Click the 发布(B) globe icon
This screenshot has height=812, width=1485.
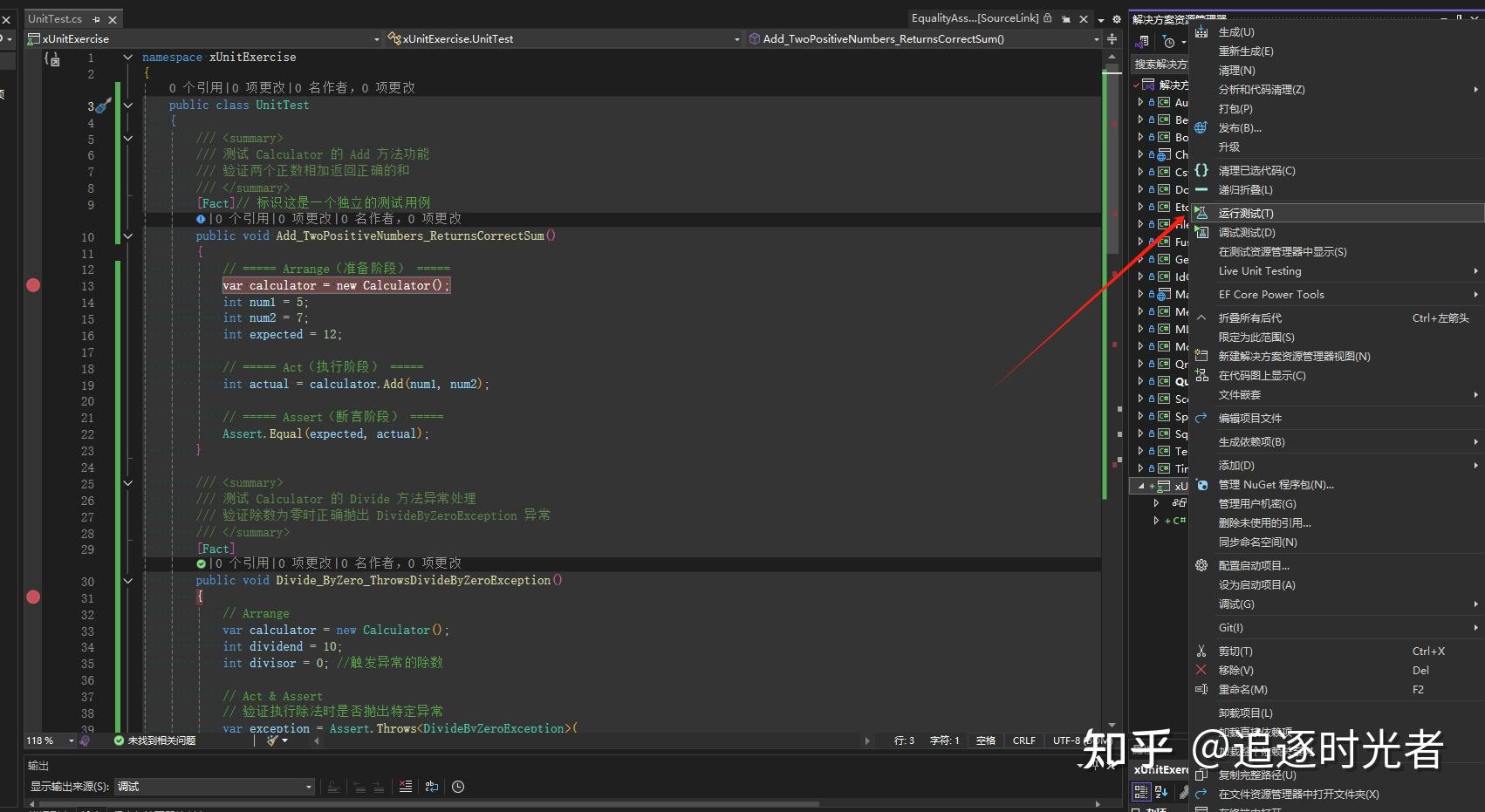(x=1201, y=127)
